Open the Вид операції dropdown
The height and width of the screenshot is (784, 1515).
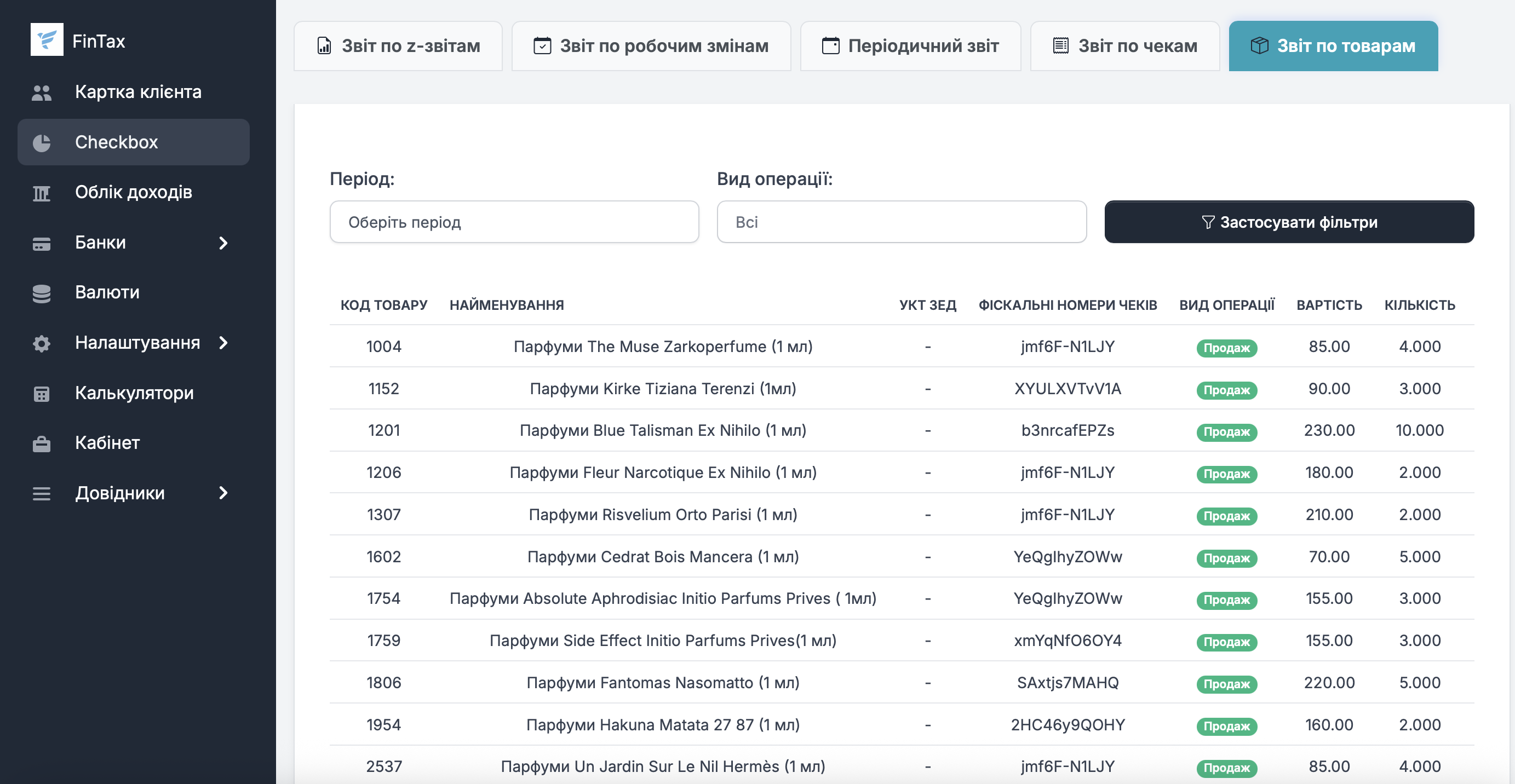pyautogui.click(x=901, y=222)
